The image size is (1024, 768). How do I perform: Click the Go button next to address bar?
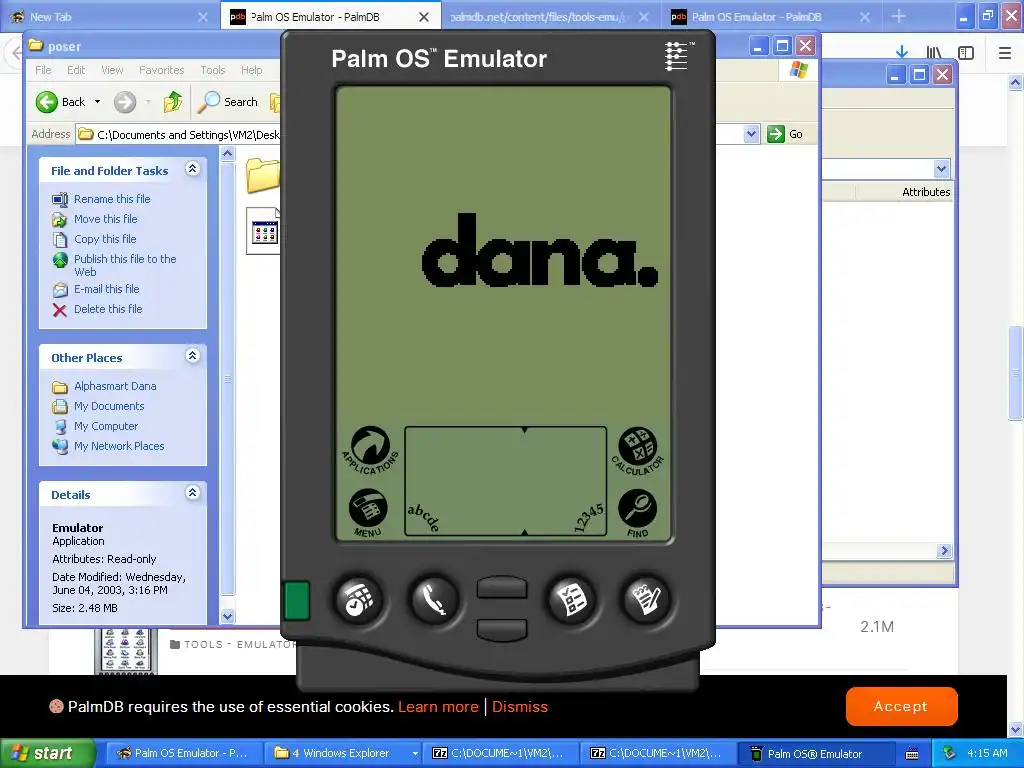[x=785, y=134]
